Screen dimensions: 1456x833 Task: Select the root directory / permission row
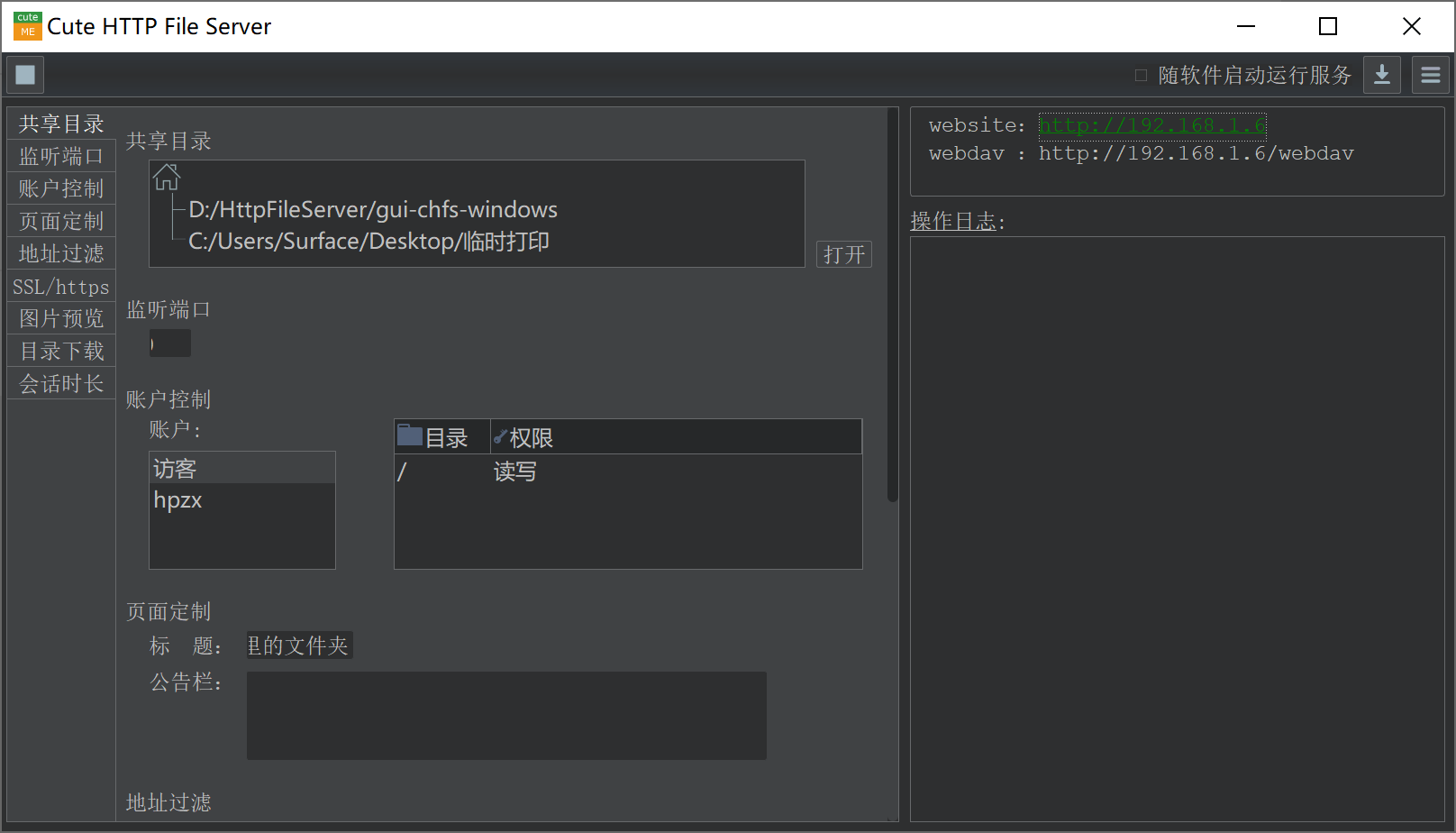pyautogui.click(x=628, y=471)
